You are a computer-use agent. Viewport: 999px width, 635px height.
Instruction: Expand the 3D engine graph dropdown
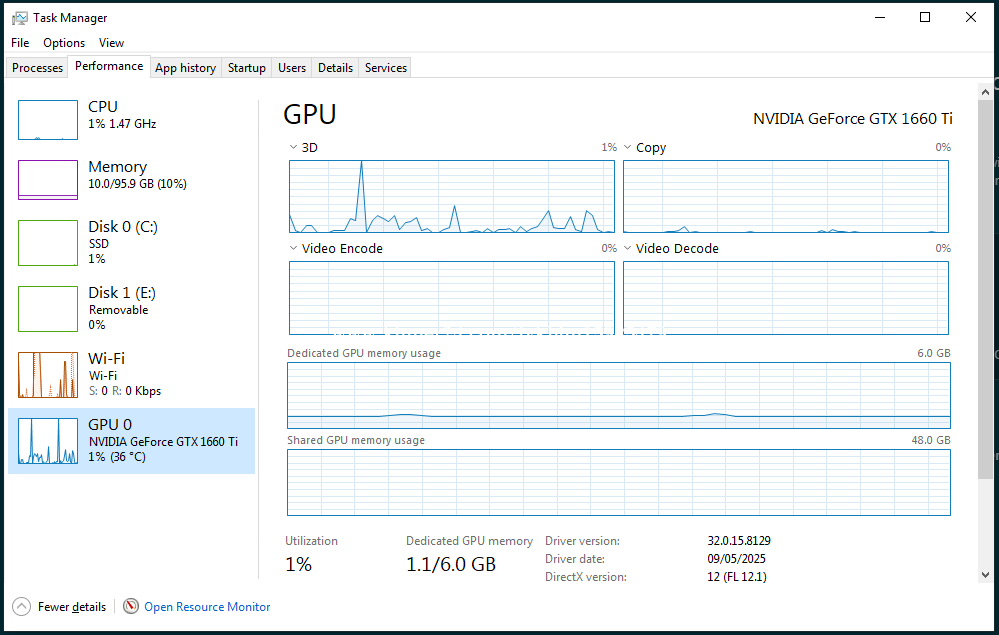coord(294,148)
